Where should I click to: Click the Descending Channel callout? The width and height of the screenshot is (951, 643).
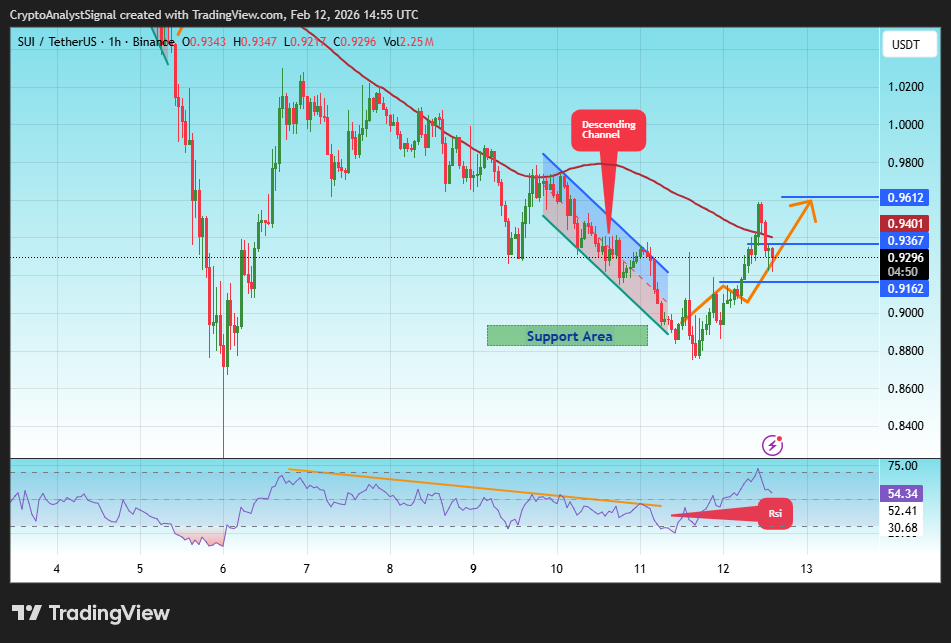[x=608, y=130]
